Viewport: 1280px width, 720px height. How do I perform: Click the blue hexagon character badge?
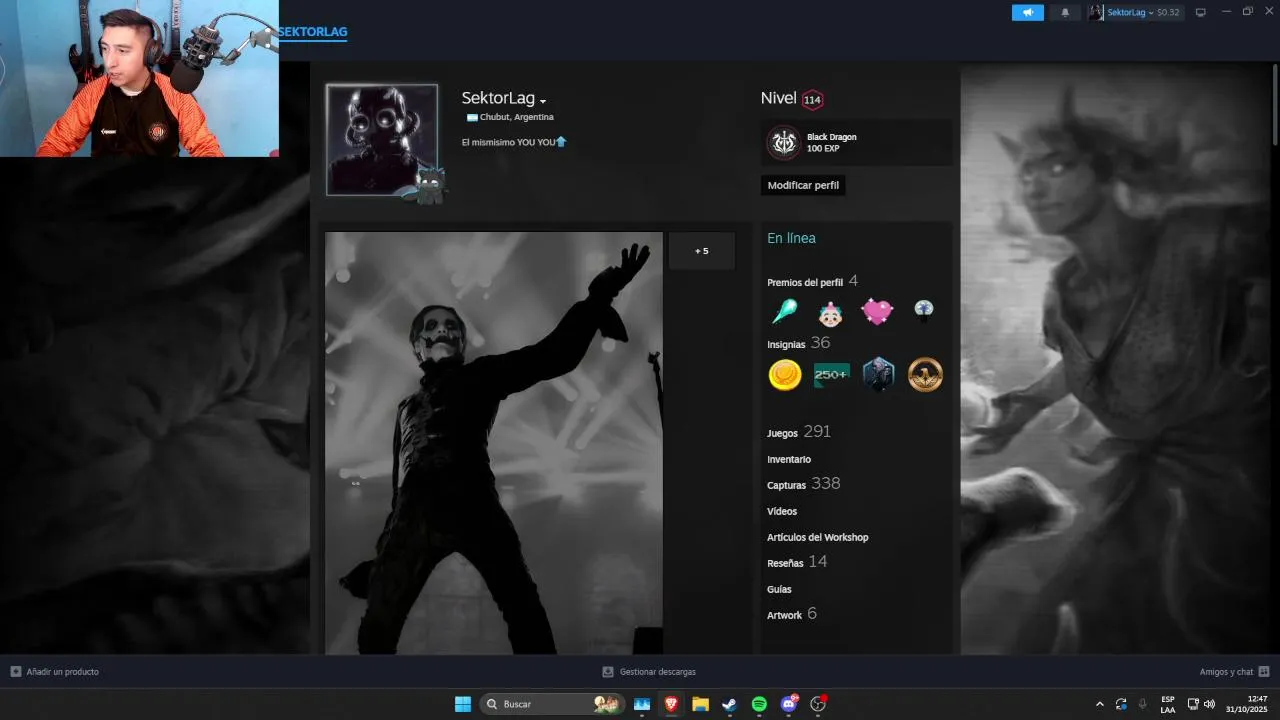point(878,375)
